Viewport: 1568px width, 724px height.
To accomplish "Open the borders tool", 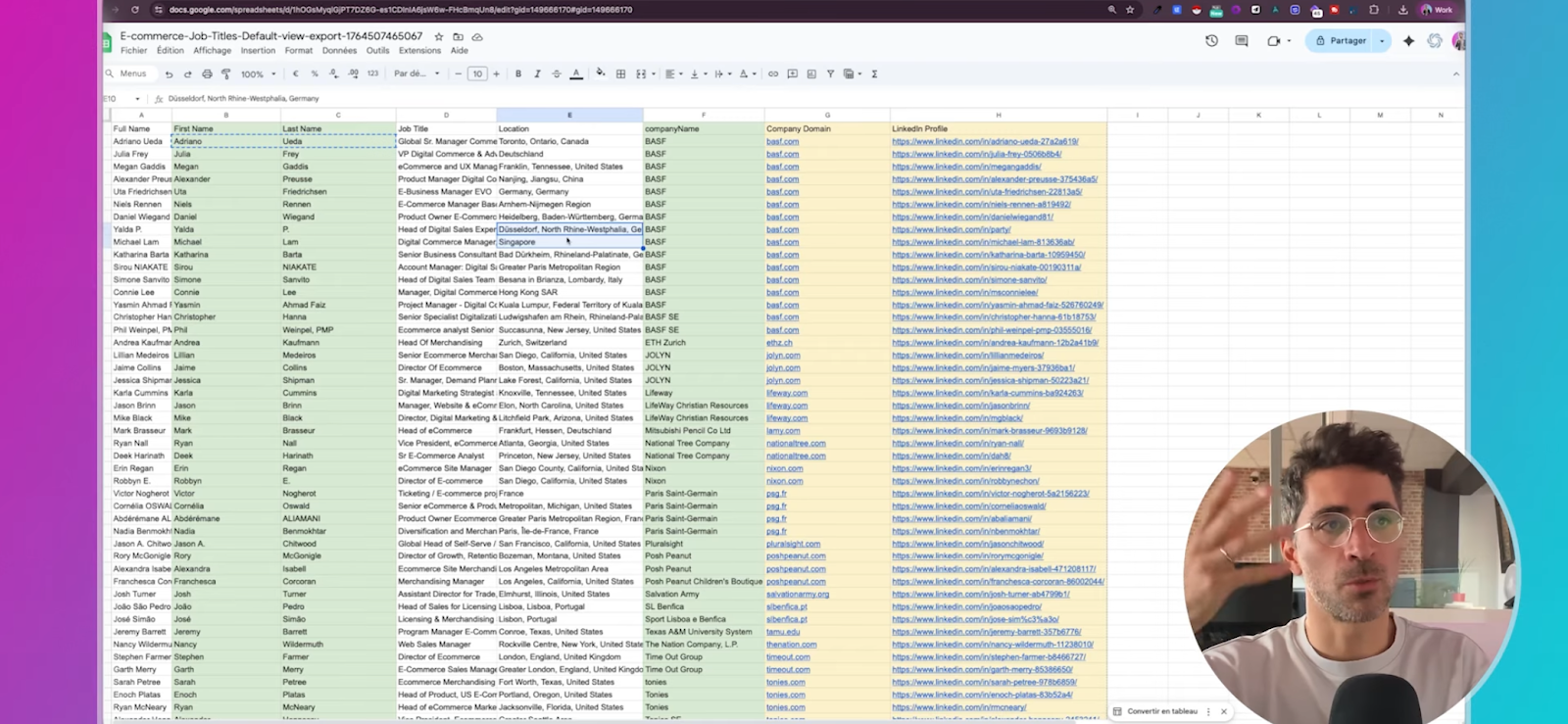I will tap(620, 74).
